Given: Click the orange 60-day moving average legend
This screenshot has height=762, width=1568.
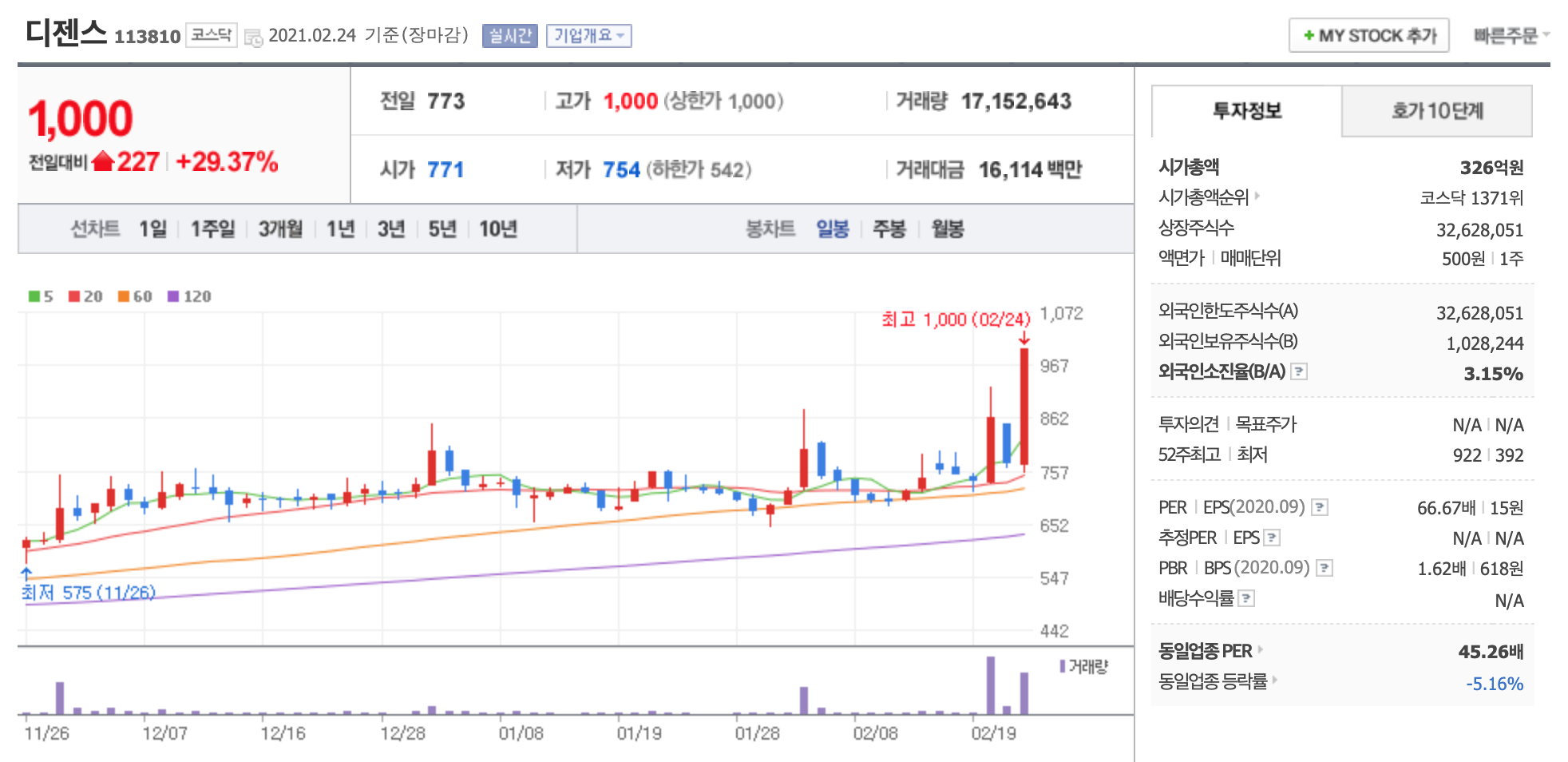Looking at the screenshot, I should [135, 296].
